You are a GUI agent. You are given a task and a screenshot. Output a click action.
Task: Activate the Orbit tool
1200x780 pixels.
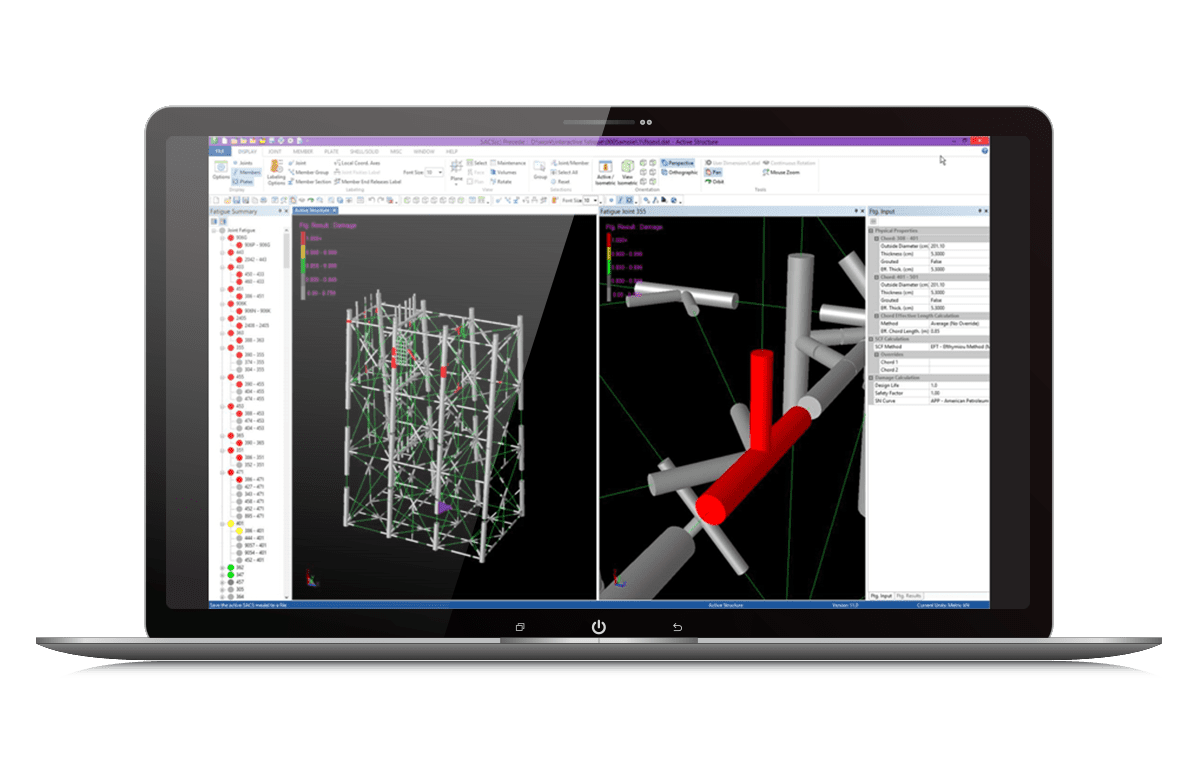tap(715, 182)
